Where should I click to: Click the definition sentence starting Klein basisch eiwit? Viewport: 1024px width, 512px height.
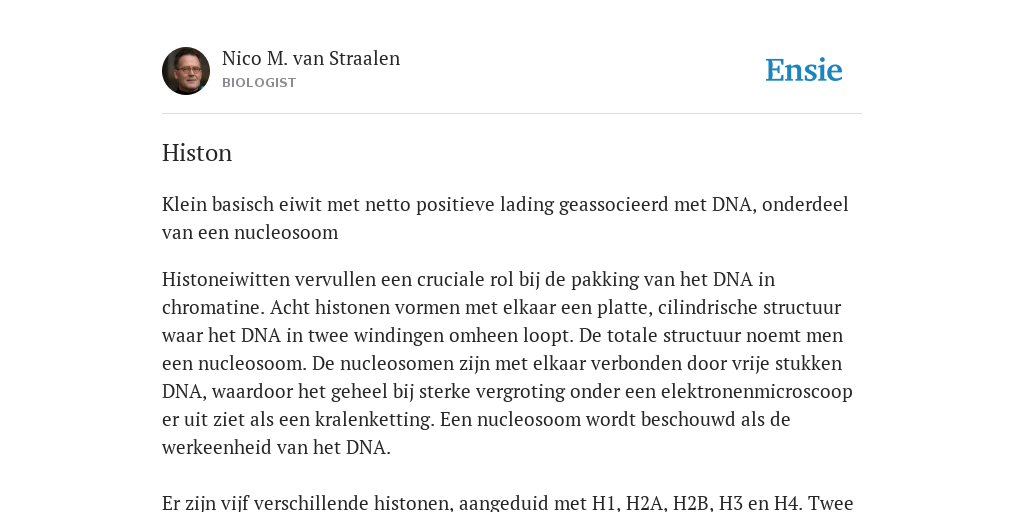coord(505,218)
